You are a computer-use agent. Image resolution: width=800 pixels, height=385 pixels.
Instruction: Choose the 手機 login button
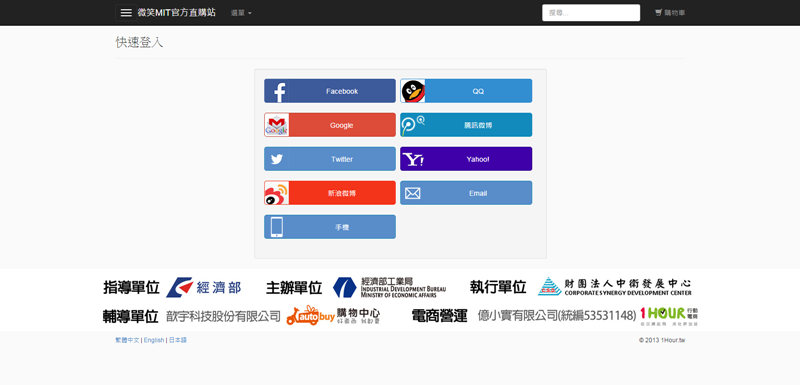point(330,227)
